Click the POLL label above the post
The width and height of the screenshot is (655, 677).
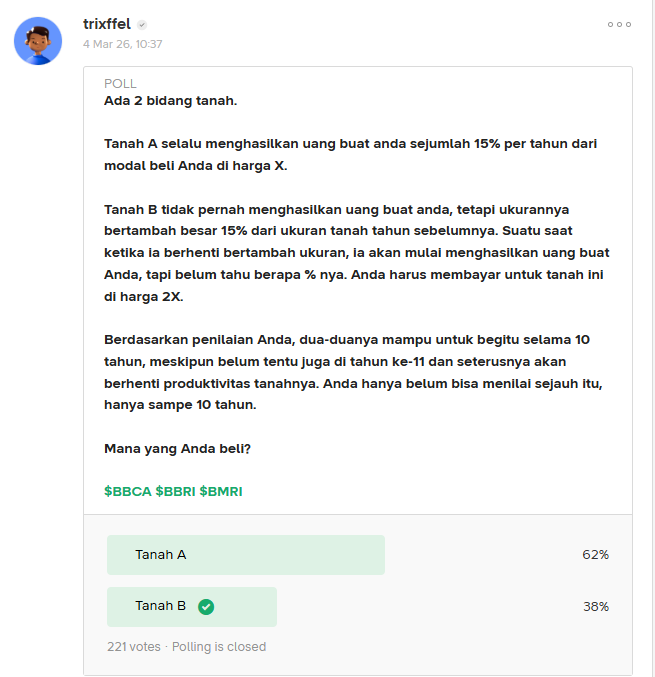coord(120,84)
